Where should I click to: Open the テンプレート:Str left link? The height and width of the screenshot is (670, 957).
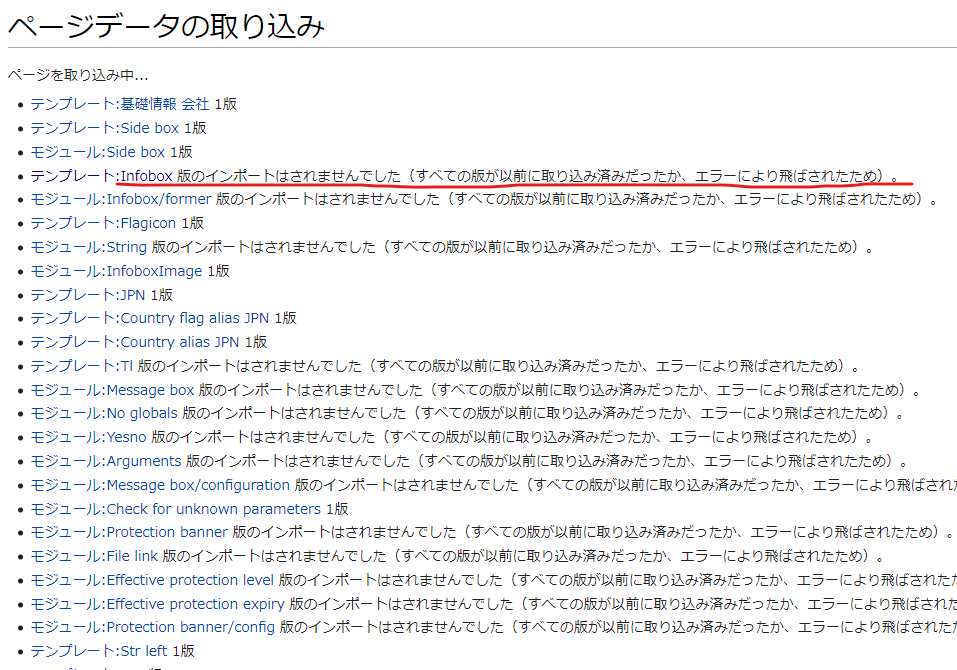[100, 651]
